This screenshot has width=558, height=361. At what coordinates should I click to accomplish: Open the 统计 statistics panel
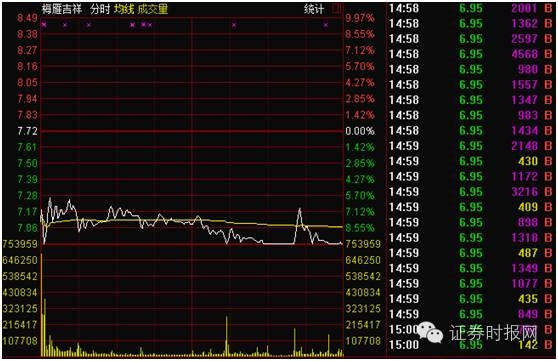[x=314, y=9]
